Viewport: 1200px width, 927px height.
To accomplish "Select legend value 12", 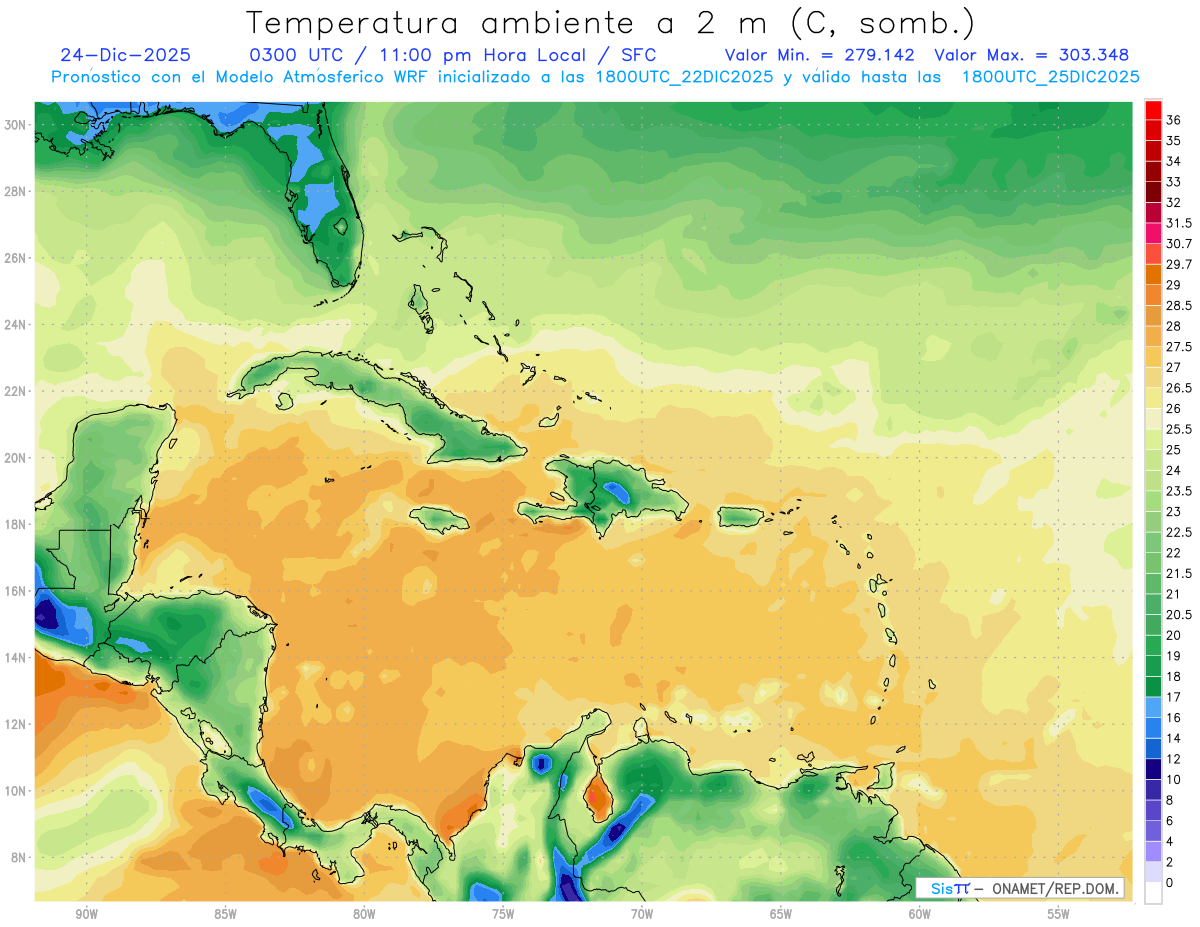I will click(1174, 759).
